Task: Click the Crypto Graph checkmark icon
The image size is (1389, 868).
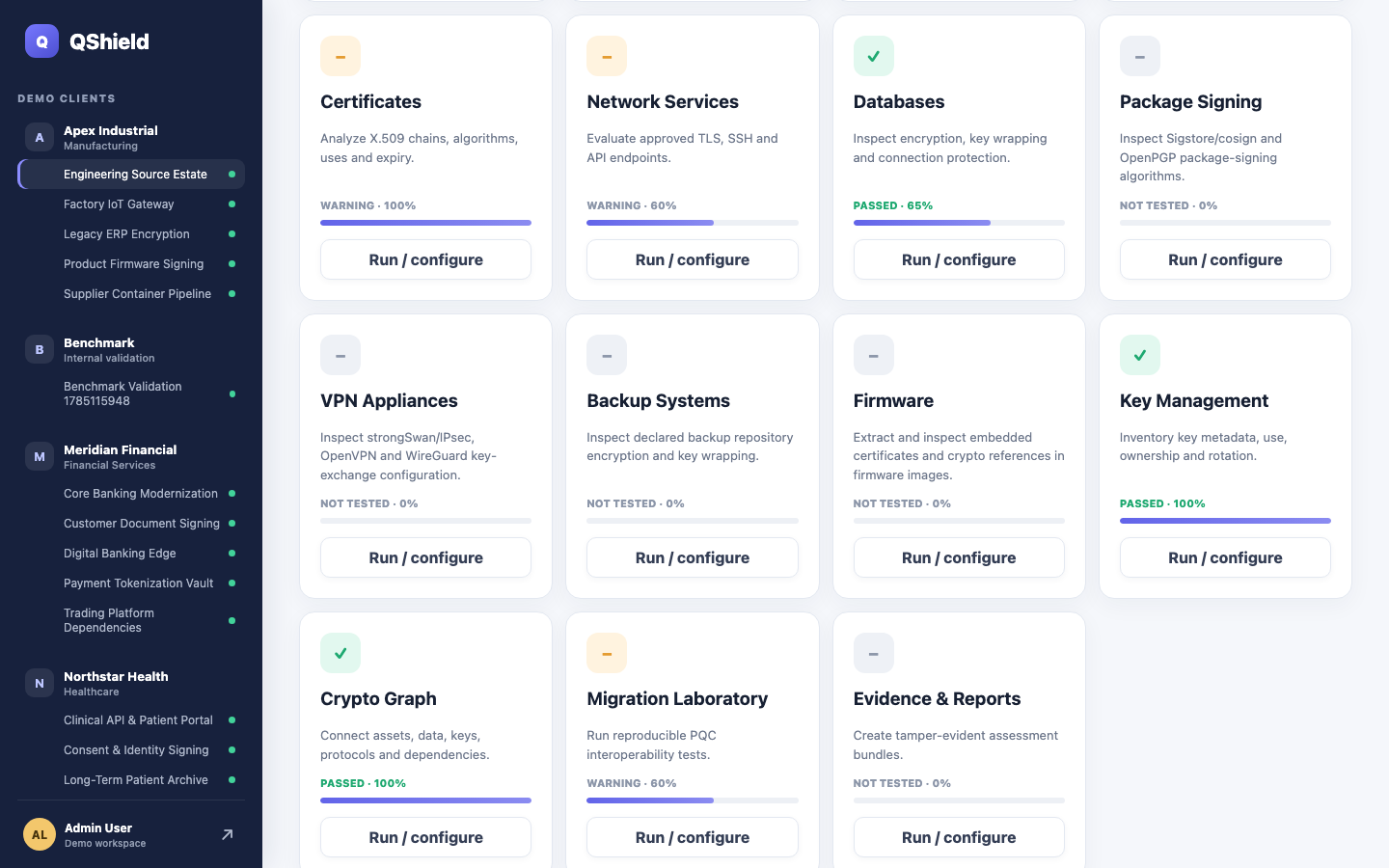Action: coord(340,653)
